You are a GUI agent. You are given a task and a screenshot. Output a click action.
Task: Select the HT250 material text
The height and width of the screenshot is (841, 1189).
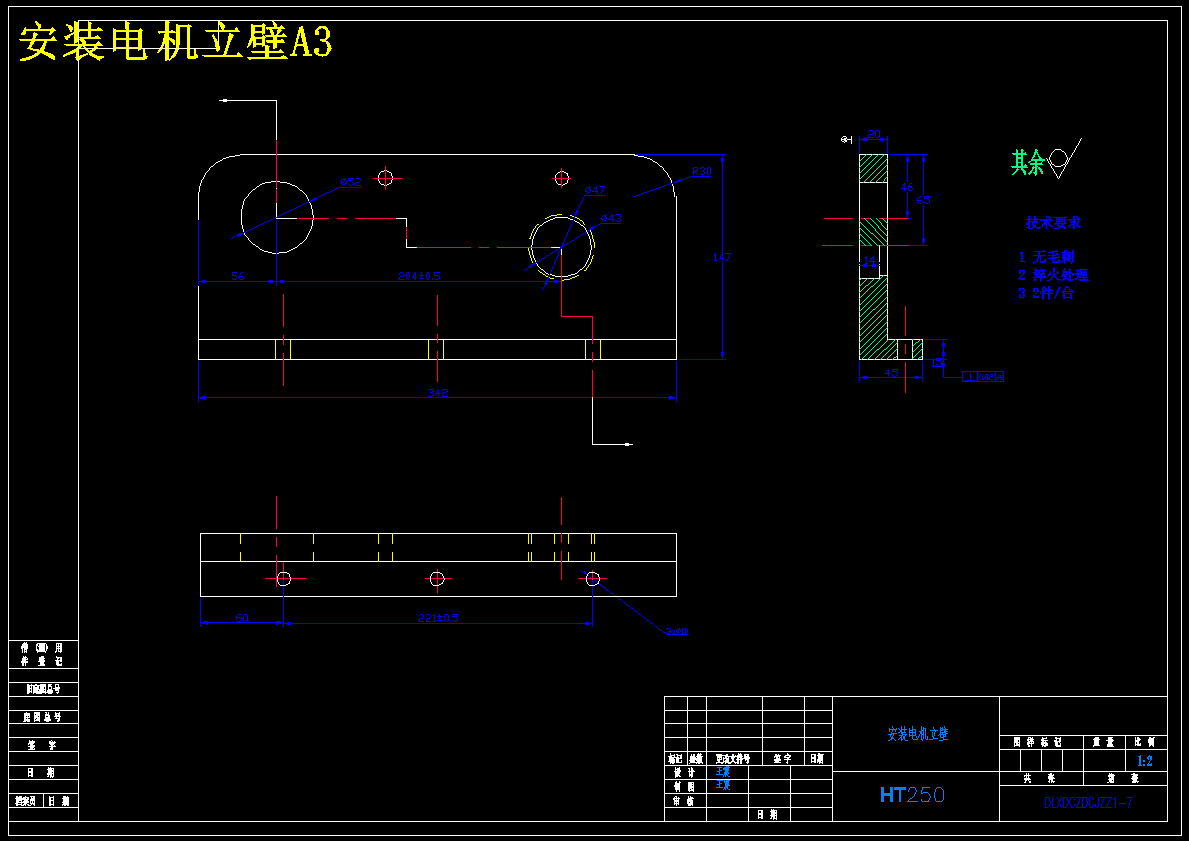[x=912, y=795]
